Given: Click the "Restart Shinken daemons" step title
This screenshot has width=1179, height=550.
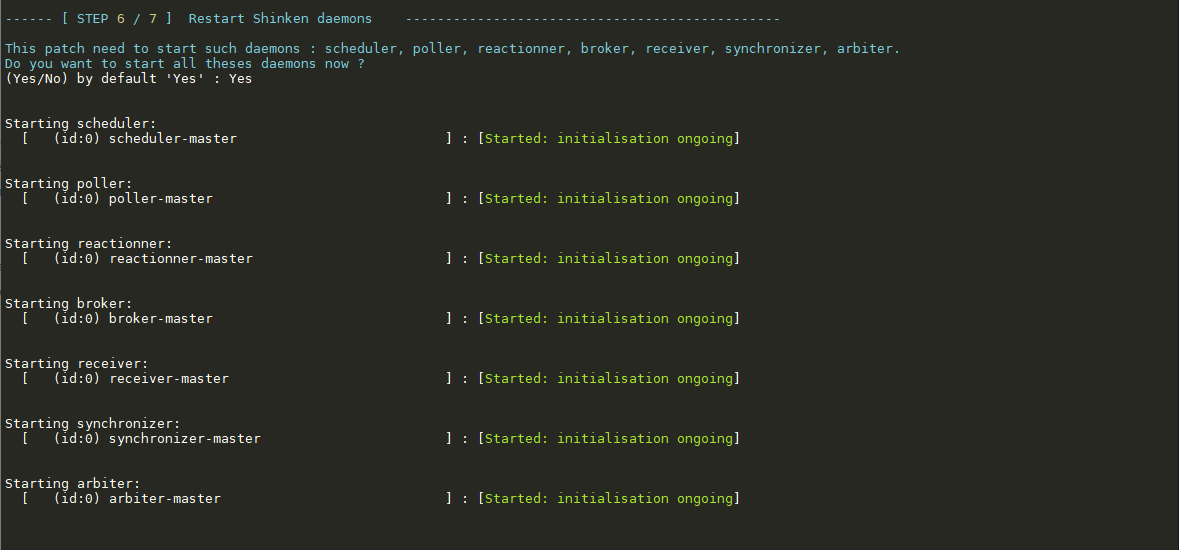Looking at the screenshot, I should [280, 19].
